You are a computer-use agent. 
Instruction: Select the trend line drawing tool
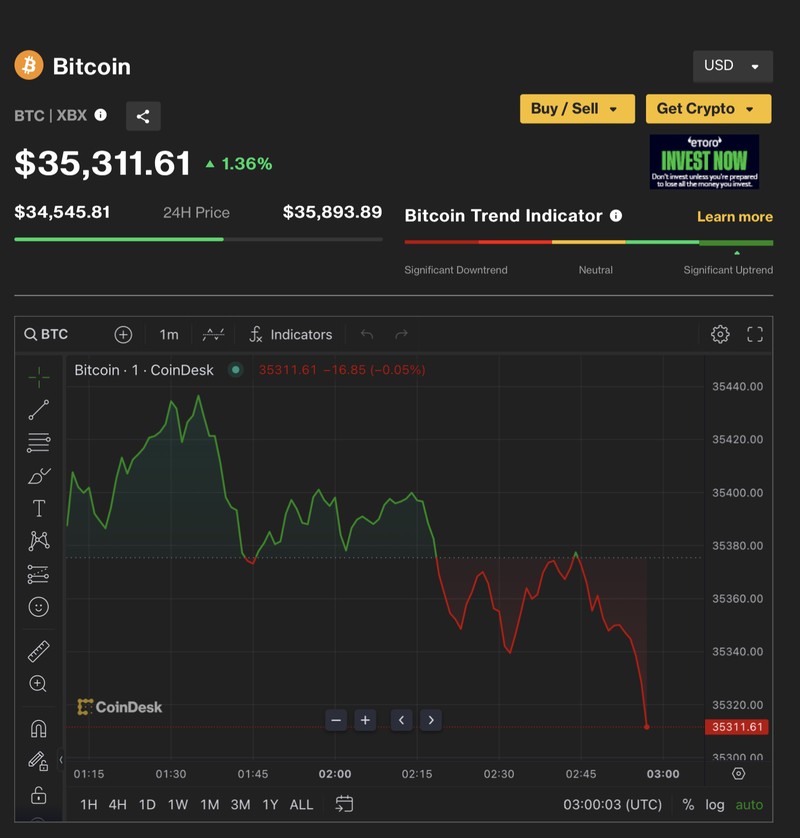pos(39,410)
